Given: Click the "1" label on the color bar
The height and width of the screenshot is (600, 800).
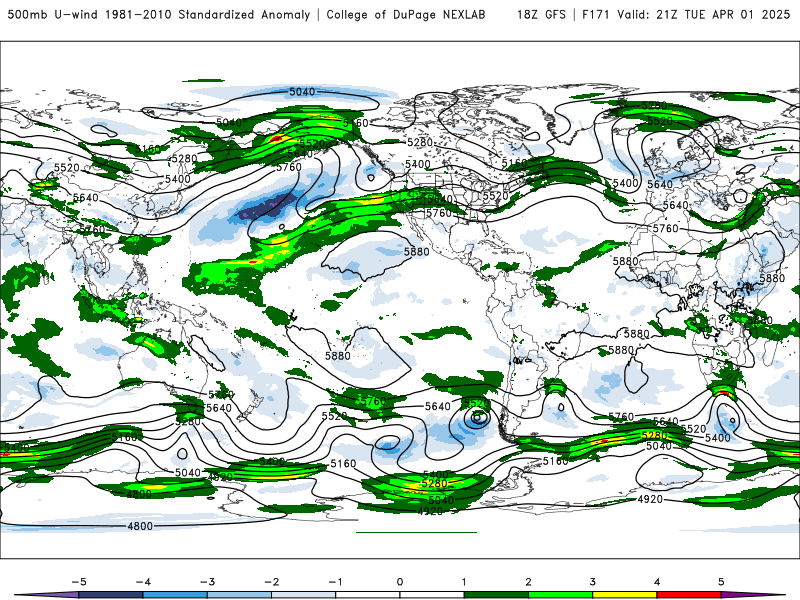Looking at the screenshot, I should pyautogui.click(x=464, y=582).
